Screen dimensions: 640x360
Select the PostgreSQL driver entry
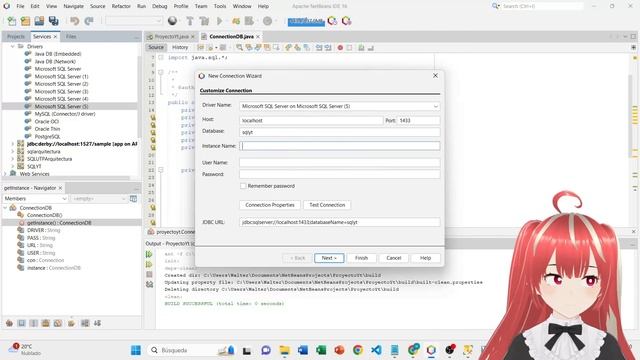point(47,136)
